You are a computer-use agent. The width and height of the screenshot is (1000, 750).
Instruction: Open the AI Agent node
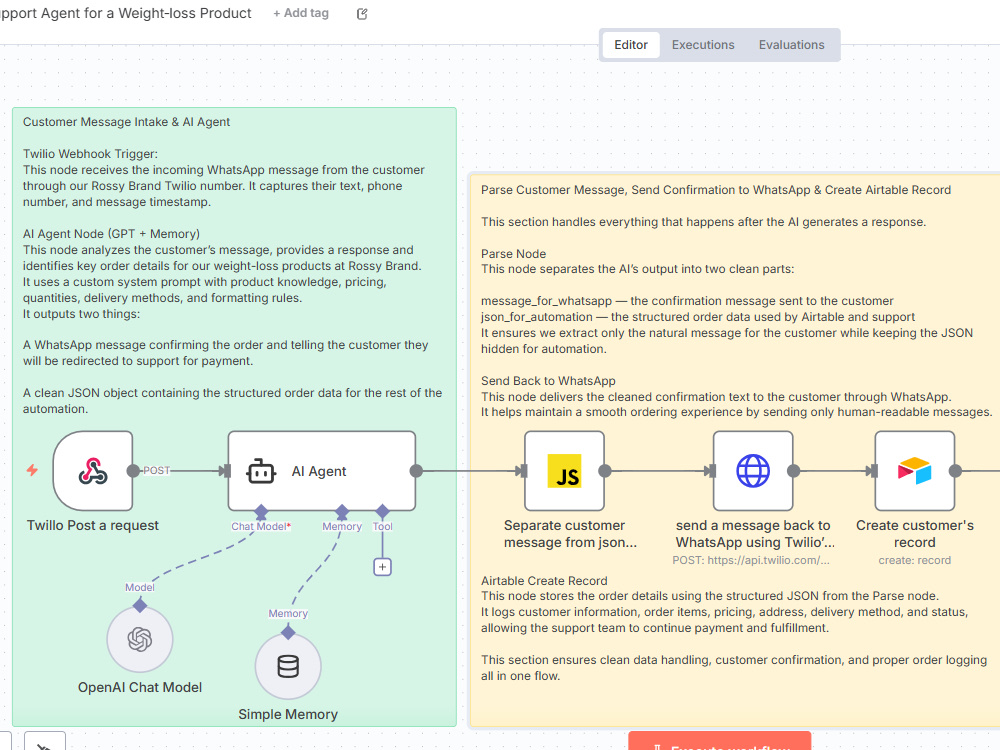point(321,471)
